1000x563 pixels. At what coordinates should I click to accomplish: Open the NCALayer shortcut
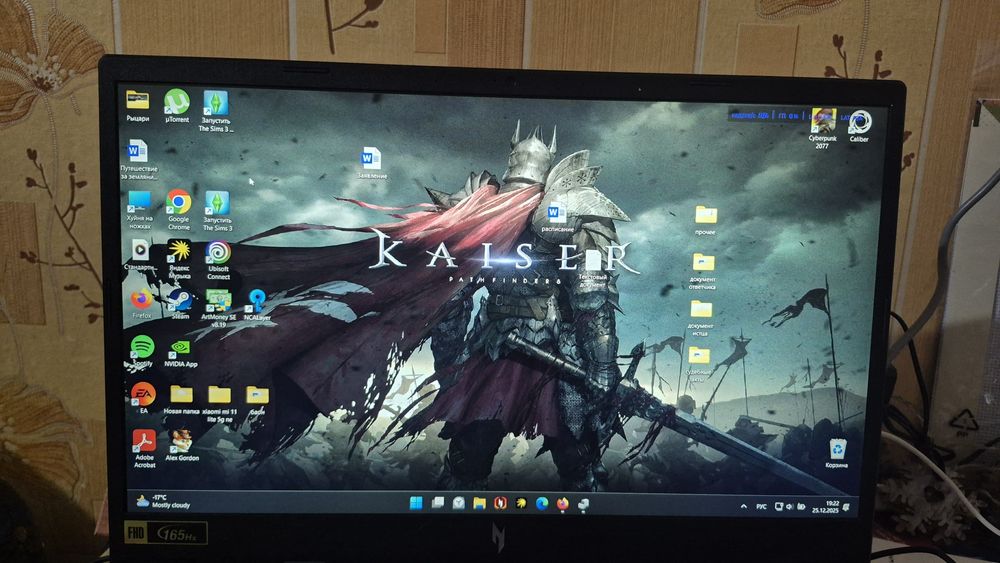257,305
